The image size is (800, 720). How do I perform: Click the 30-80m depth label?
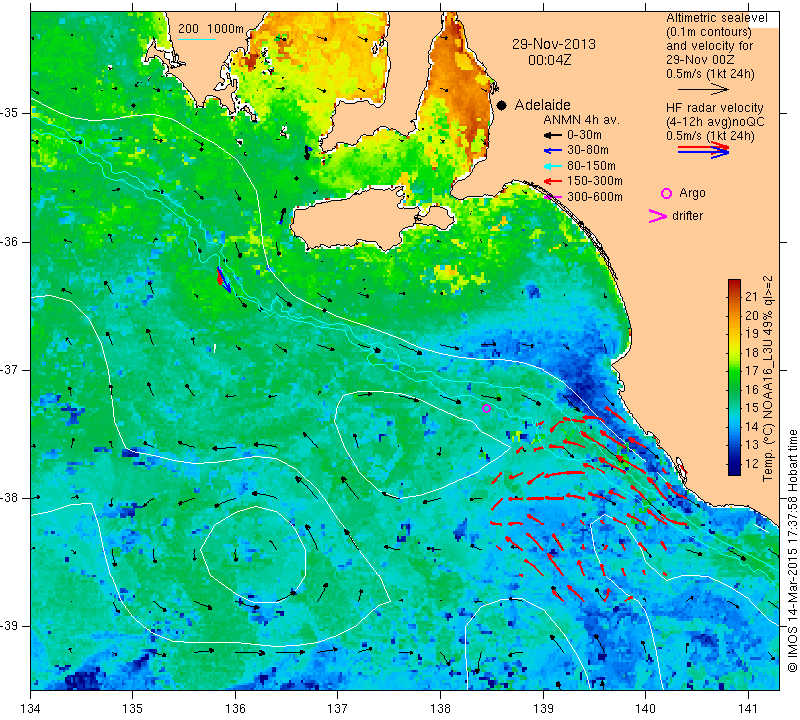588,151
